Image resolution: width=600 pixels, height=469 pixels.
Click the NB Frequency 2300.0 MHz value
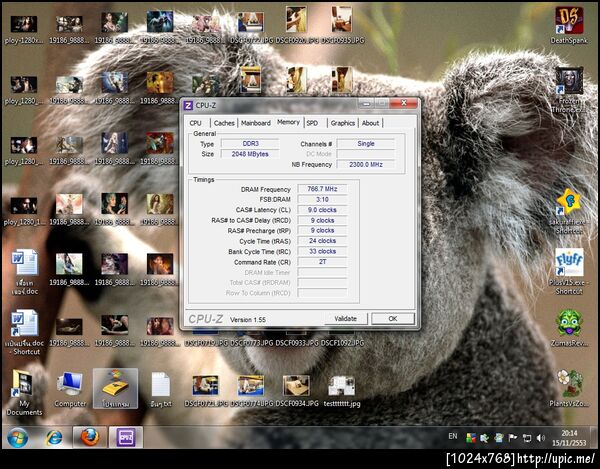point(366,164)
